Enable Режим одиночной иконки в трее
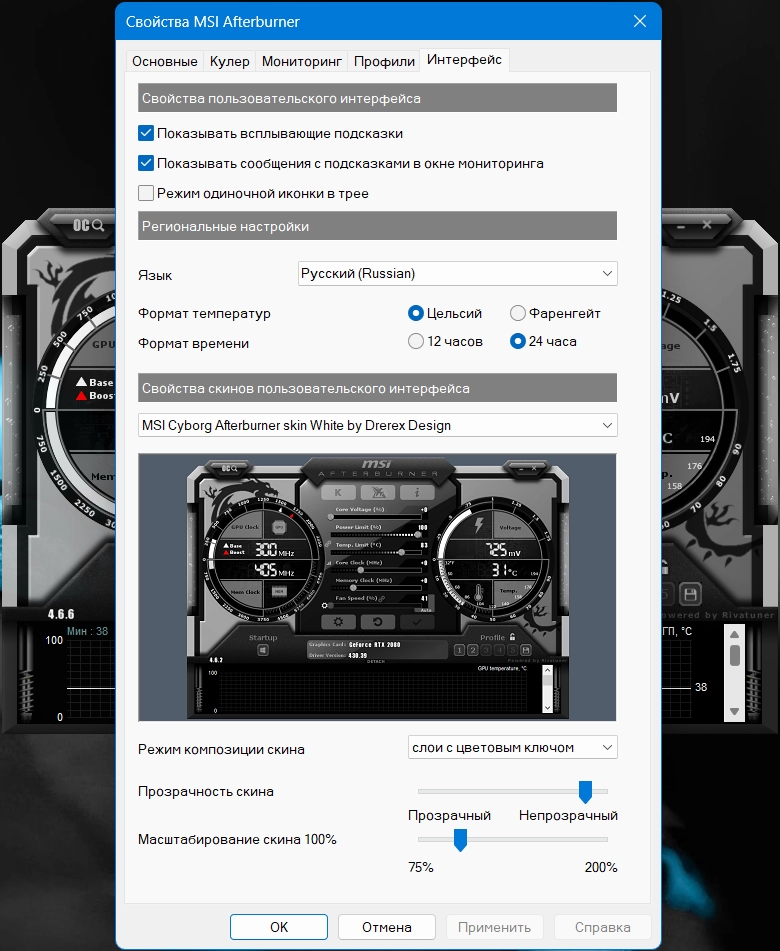This screenshot has height=951, width=780. click(x=146, y=193)
